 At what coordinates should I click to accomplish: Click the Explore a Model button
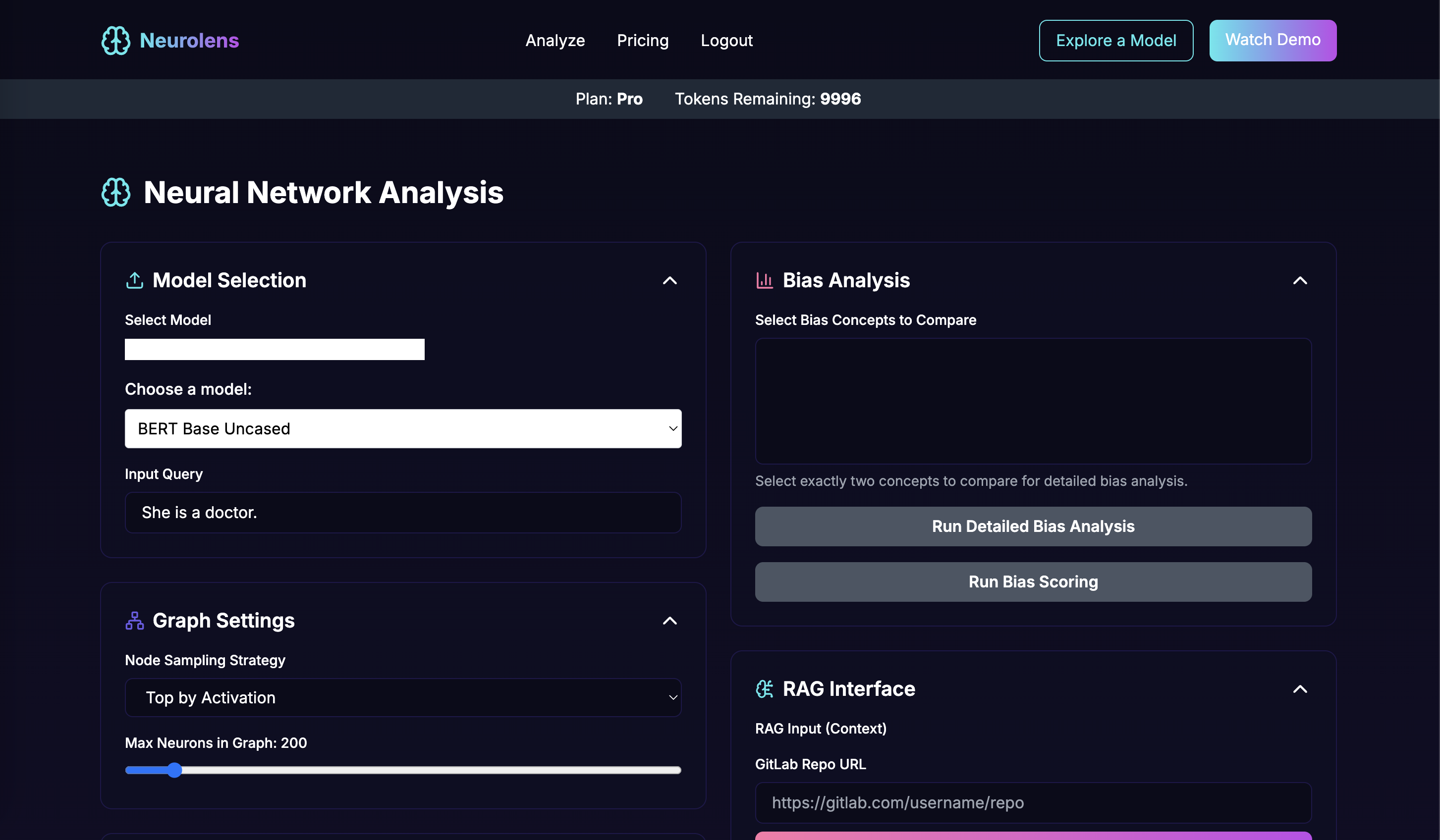[x=1115, y=41]
